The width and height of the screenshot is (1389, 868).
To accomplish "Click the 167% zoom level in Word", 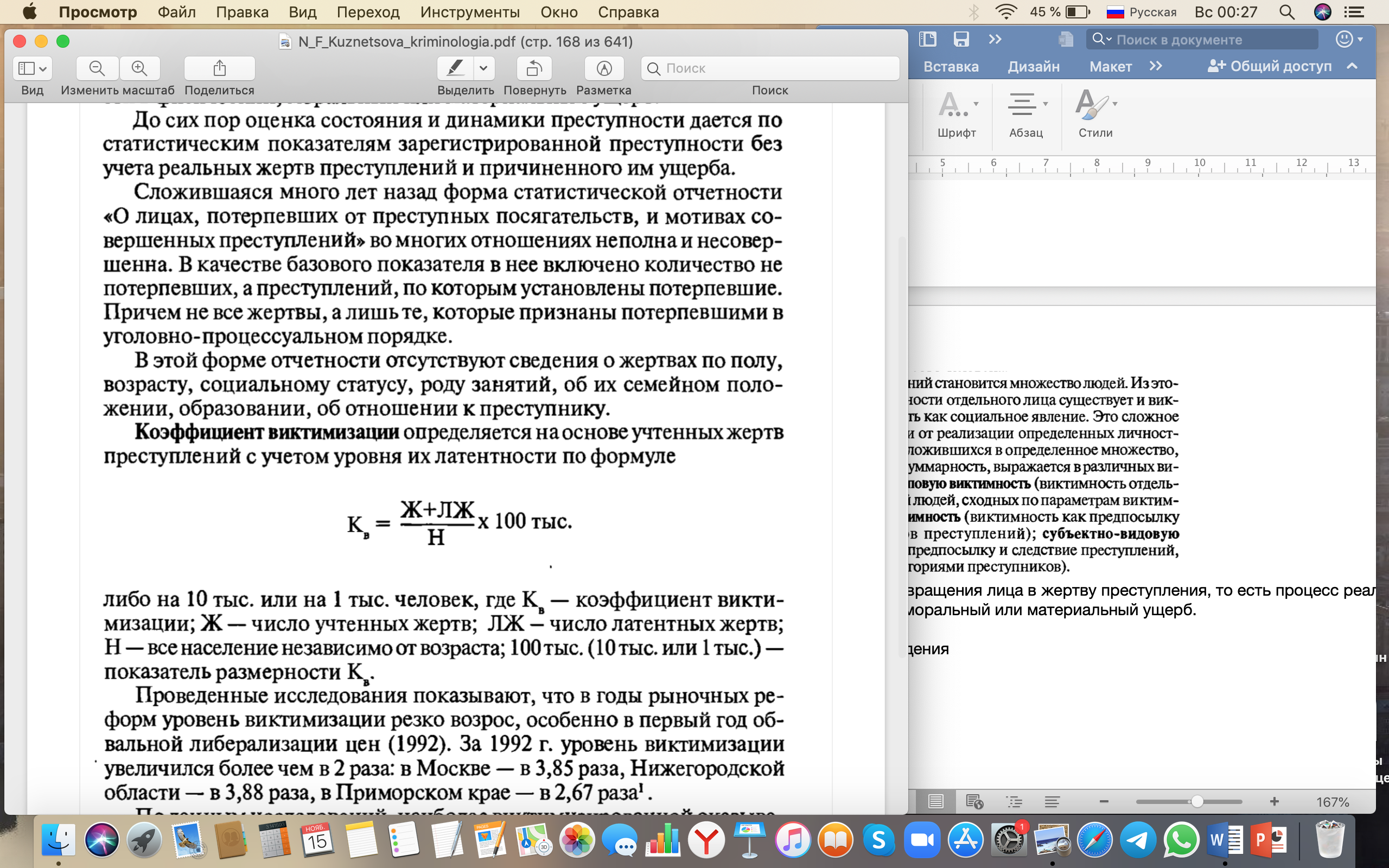I will coord(1332,801).
